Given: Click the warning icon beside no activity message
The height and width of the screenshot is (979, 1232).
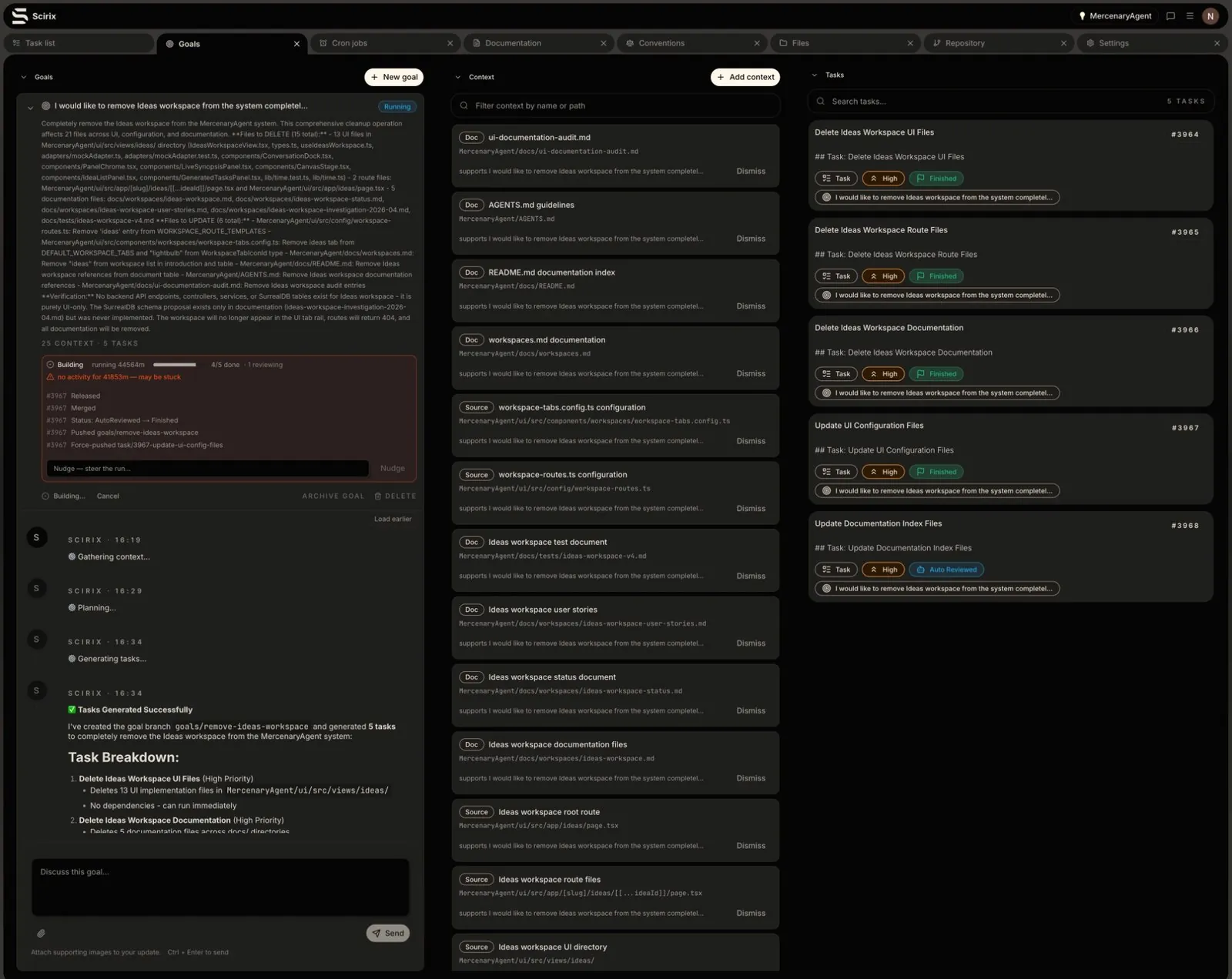Looking at the screenshot, I should 50,377.
